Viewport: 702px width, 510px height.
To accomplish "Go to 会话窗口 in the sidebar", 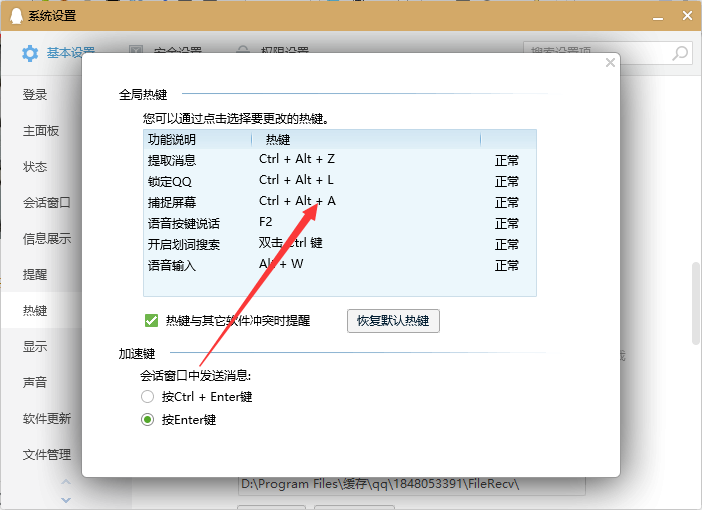I will coord(47,203).
